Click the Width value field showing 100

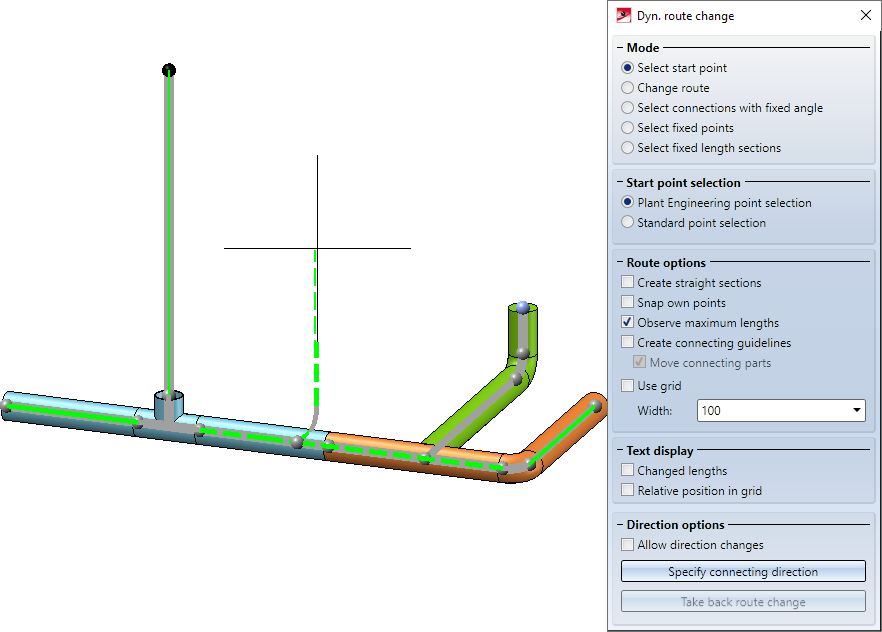(770, 410)
